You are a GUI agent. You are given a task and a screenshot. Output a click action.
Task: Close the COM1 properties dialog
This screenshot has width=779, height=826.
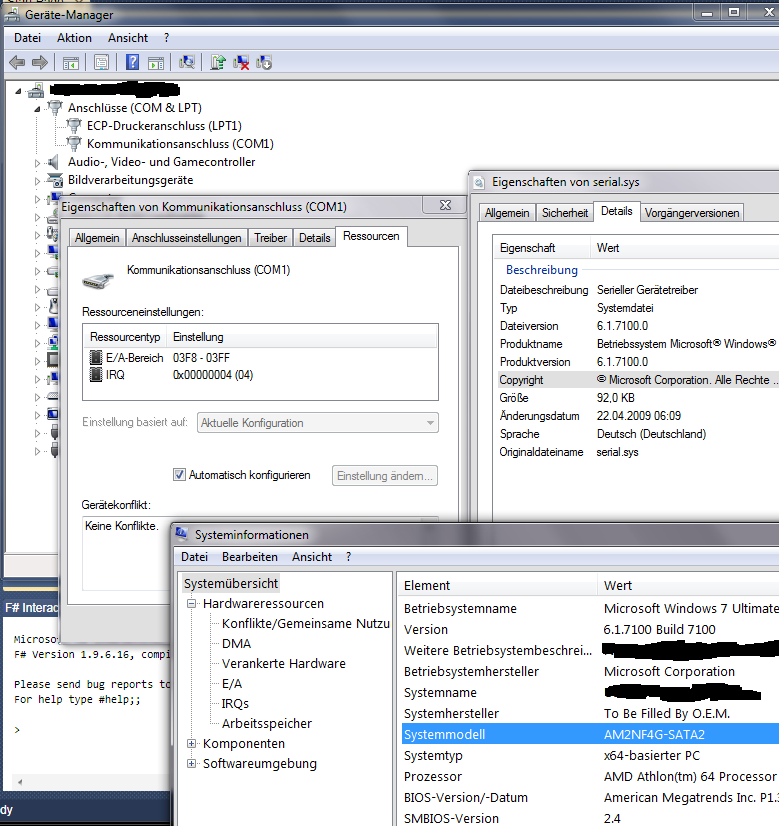(445, 205)
